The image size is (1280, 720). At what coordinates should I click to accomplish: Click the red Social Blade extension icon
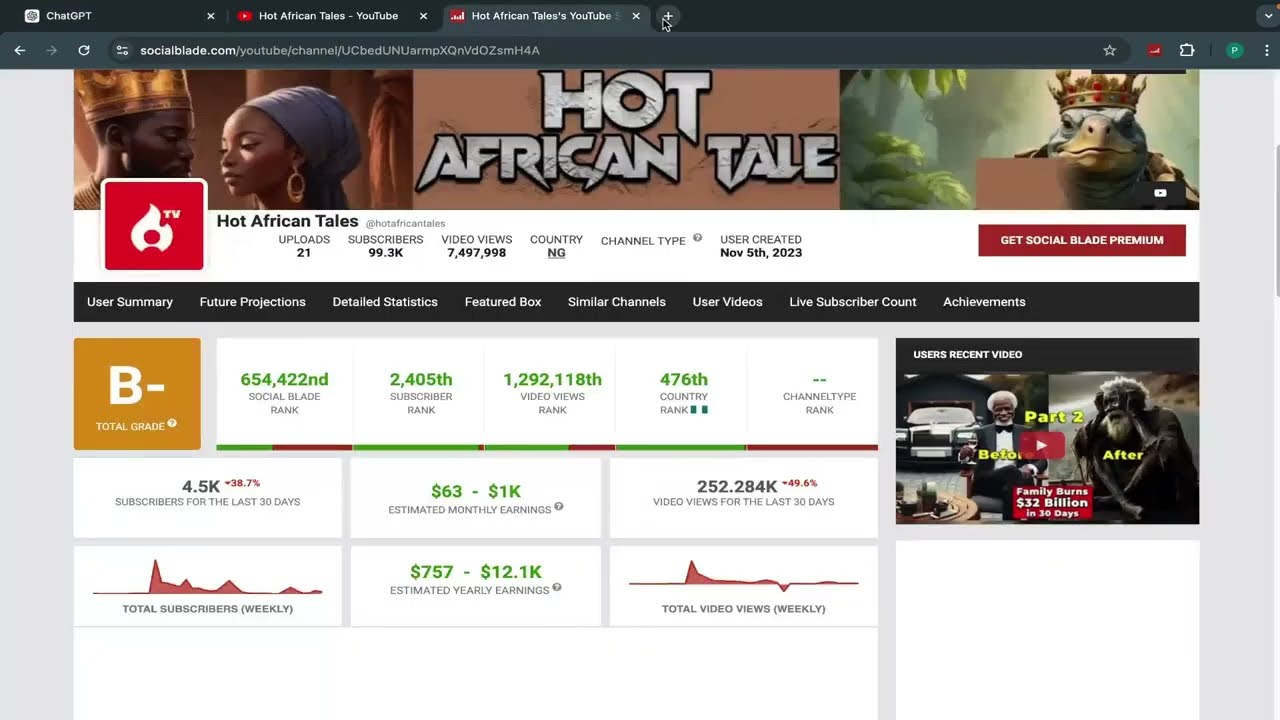[x=1154, y=50]
